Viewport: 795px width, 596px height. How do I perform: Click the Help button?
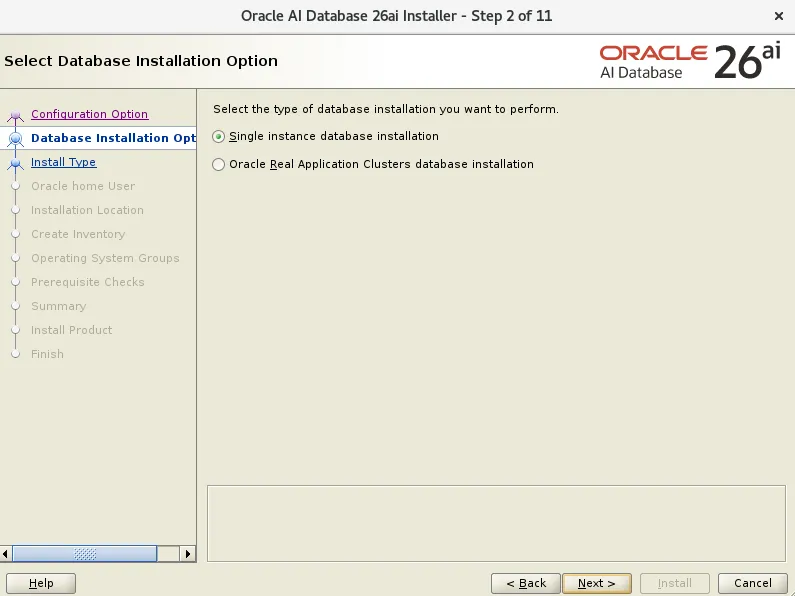[x=41, y=583]
